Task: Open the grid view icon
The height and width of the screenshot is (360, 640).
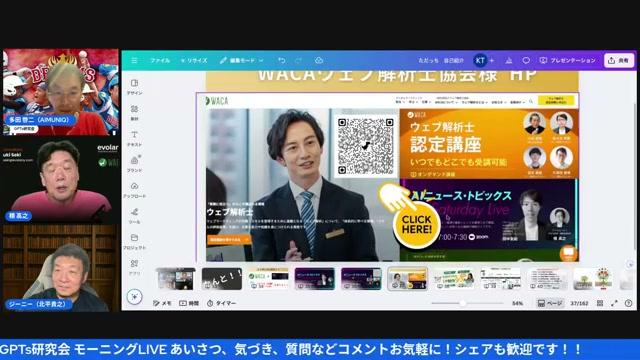Action: pyautogui.click(x=600, y=303)
